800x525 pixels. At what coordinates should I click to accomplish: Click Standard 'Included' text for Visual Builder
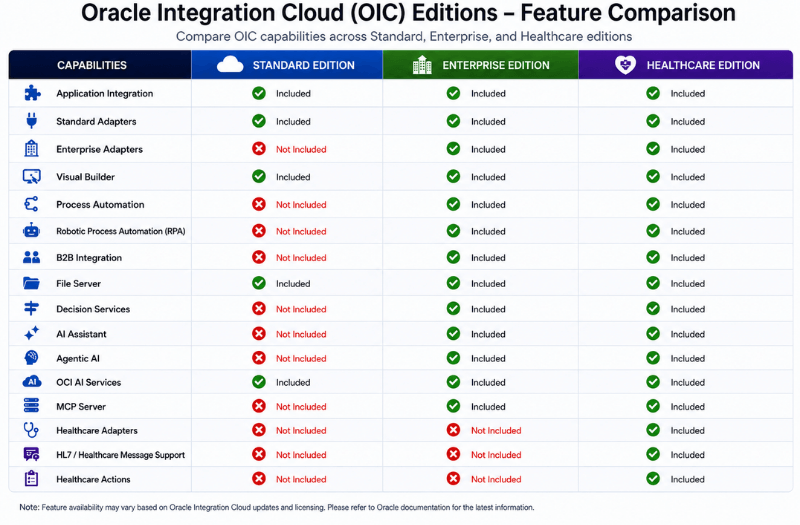[293, 177]
